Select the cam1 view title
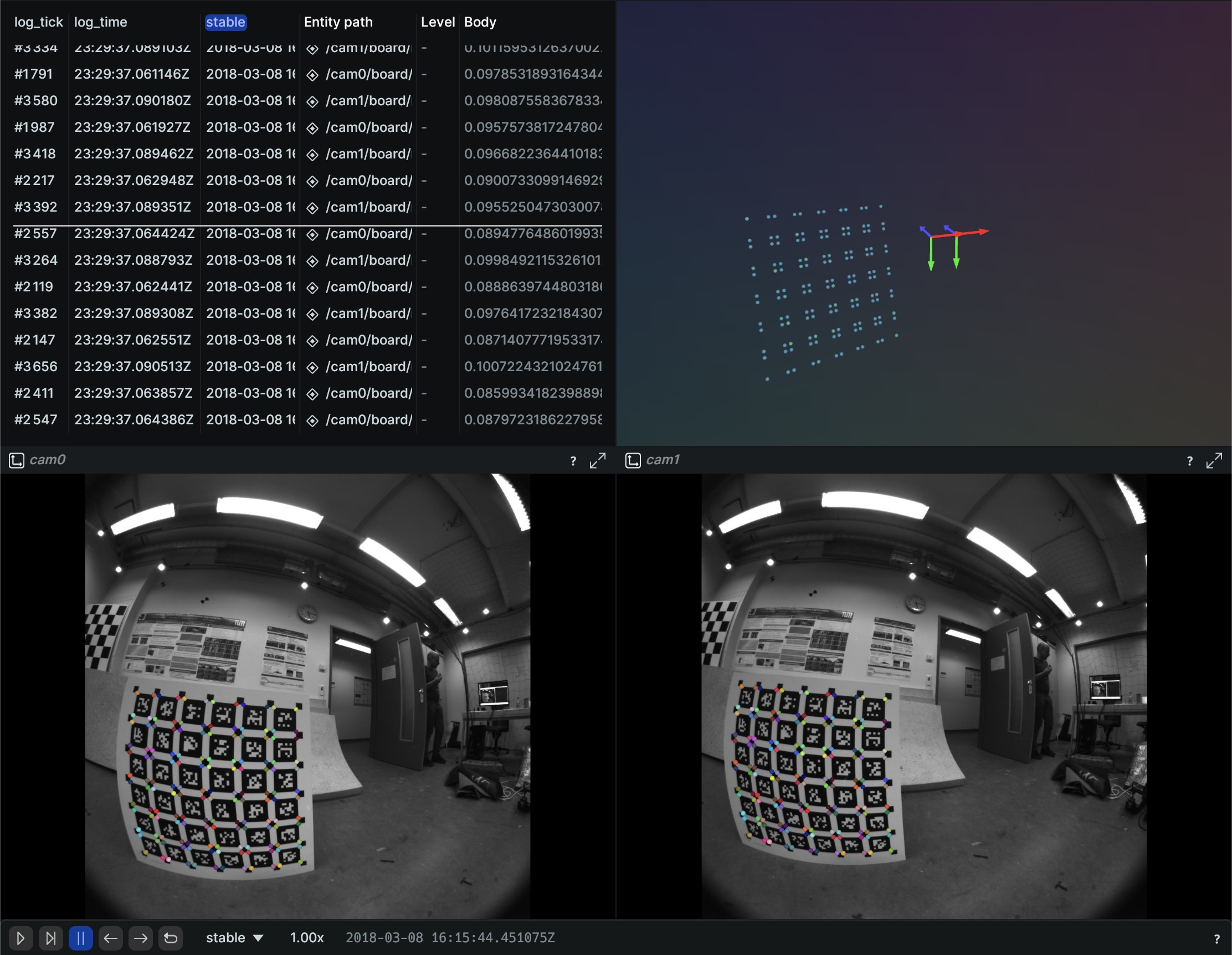Screen dimensions: 1232x955 [x=663, y=460]
